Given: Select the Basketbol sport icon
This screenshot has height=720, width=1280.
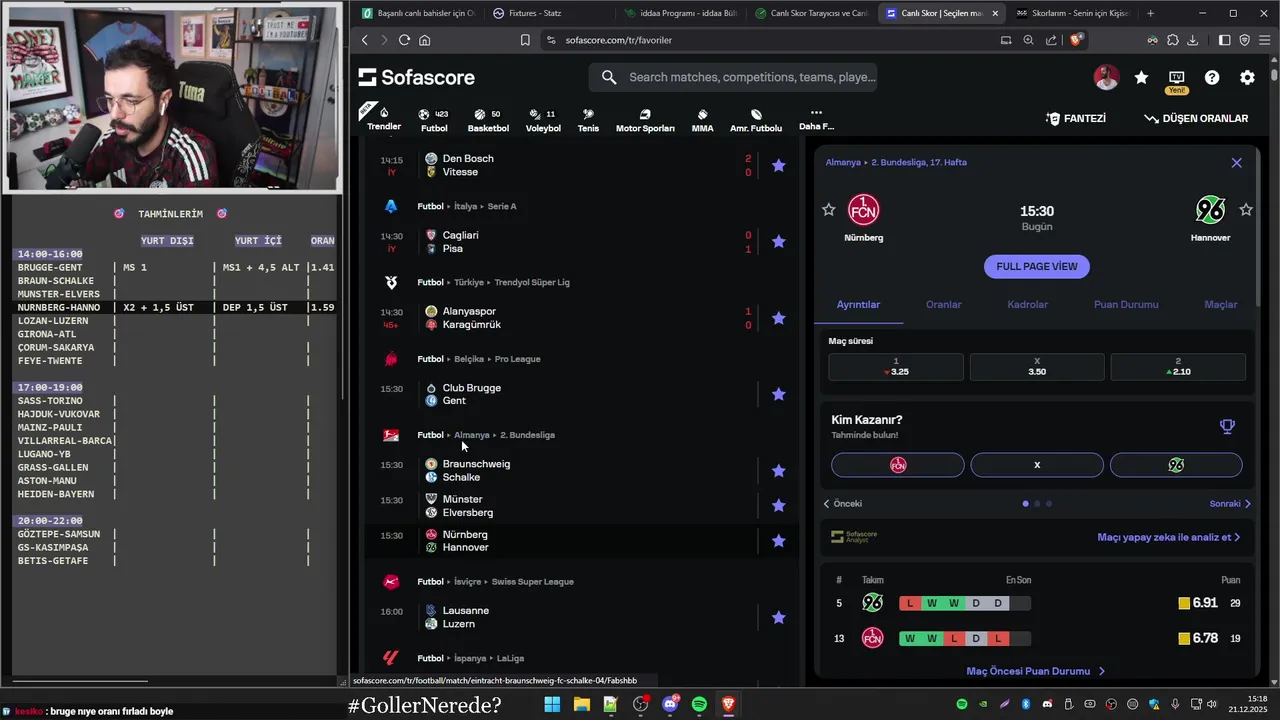Looking at the screenshot, I should (x=488, y=120).
